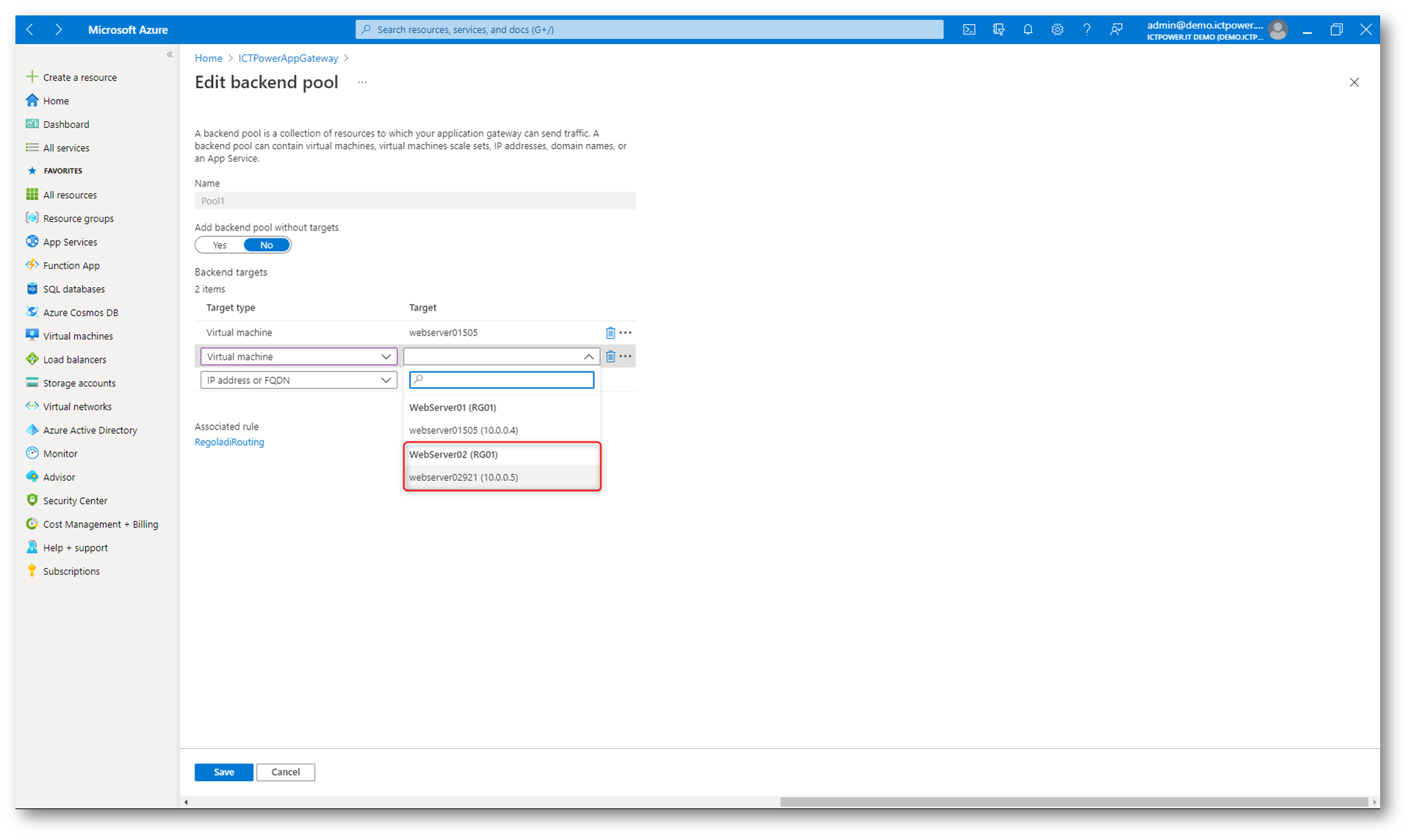The height and width of the screenshot is (840, 1411).
Task: Click the Home breadcrumb link
Action: [x=209, y=58]
